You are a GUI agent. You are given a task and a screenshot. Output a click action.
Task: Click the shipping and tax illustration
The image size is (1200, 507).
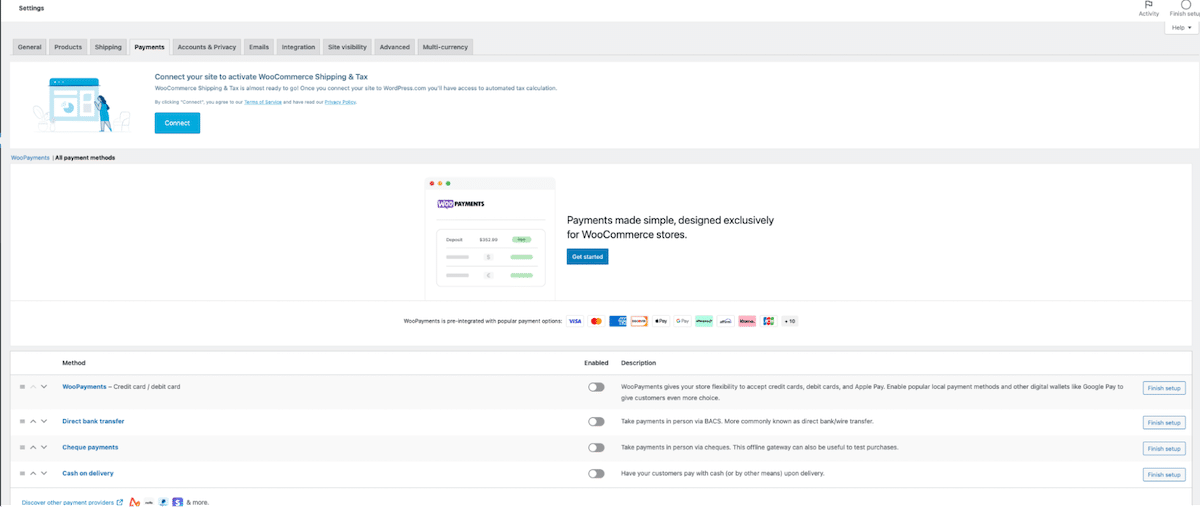point(81,104)
